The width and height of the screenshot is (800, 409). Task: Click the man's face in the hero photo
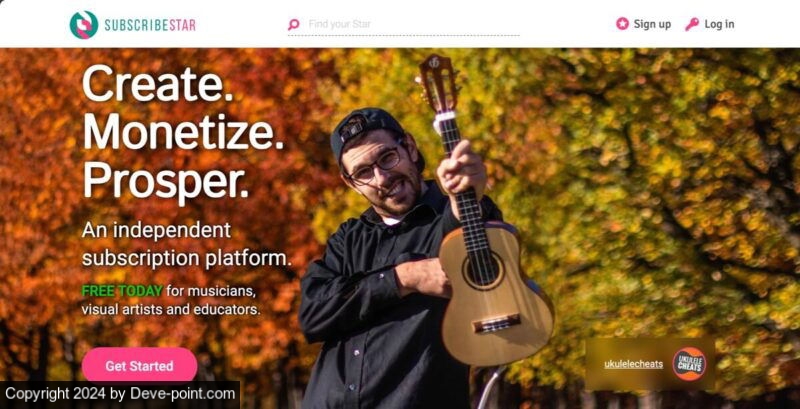[x=382, y=171]
